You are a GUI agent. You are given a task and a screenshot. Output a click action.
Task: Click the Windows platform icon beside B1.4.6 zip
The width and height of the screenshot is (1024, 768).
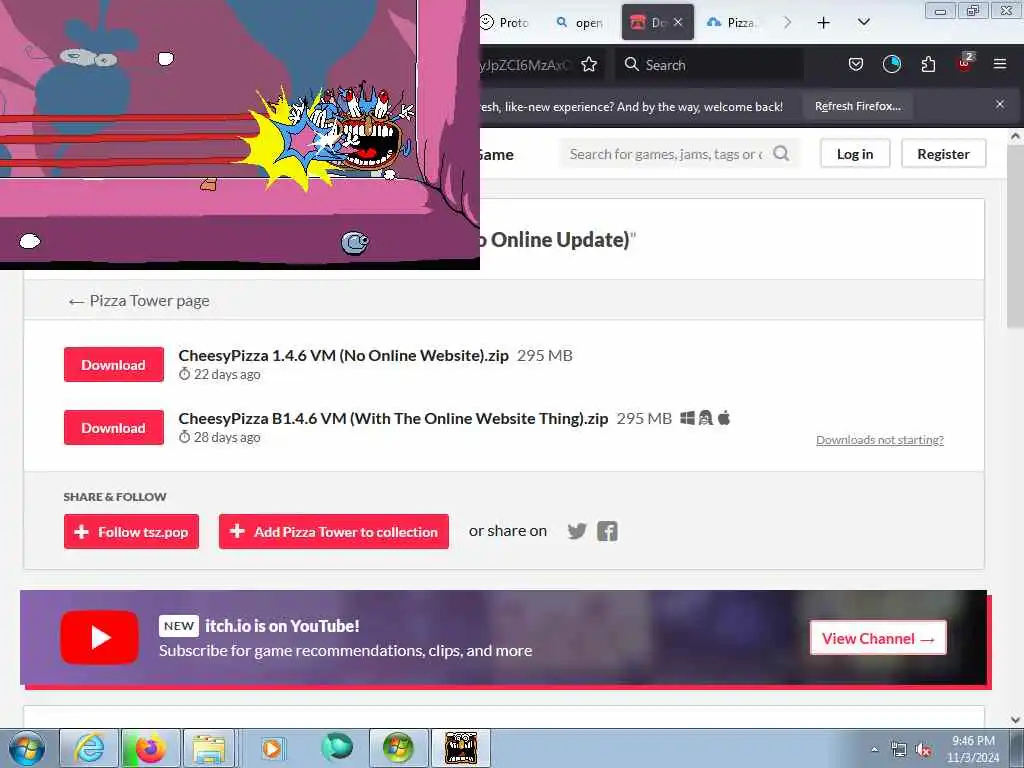coord(687,418)
